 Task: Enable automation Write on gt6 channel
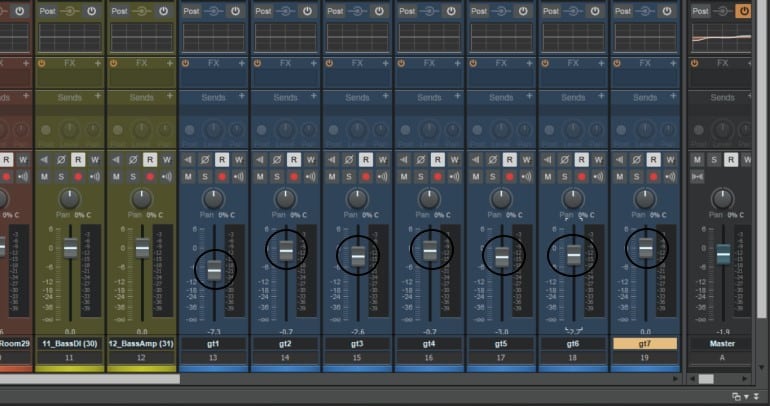(x=599, y=159)
